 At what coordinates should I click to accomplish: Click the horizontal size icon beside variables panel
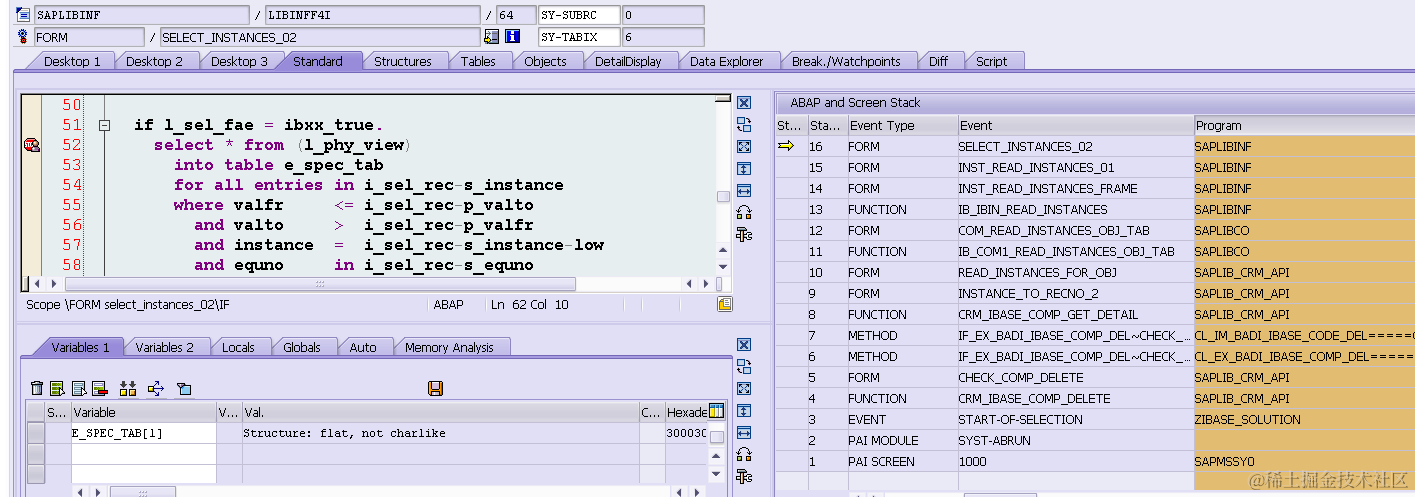(743, 432)
